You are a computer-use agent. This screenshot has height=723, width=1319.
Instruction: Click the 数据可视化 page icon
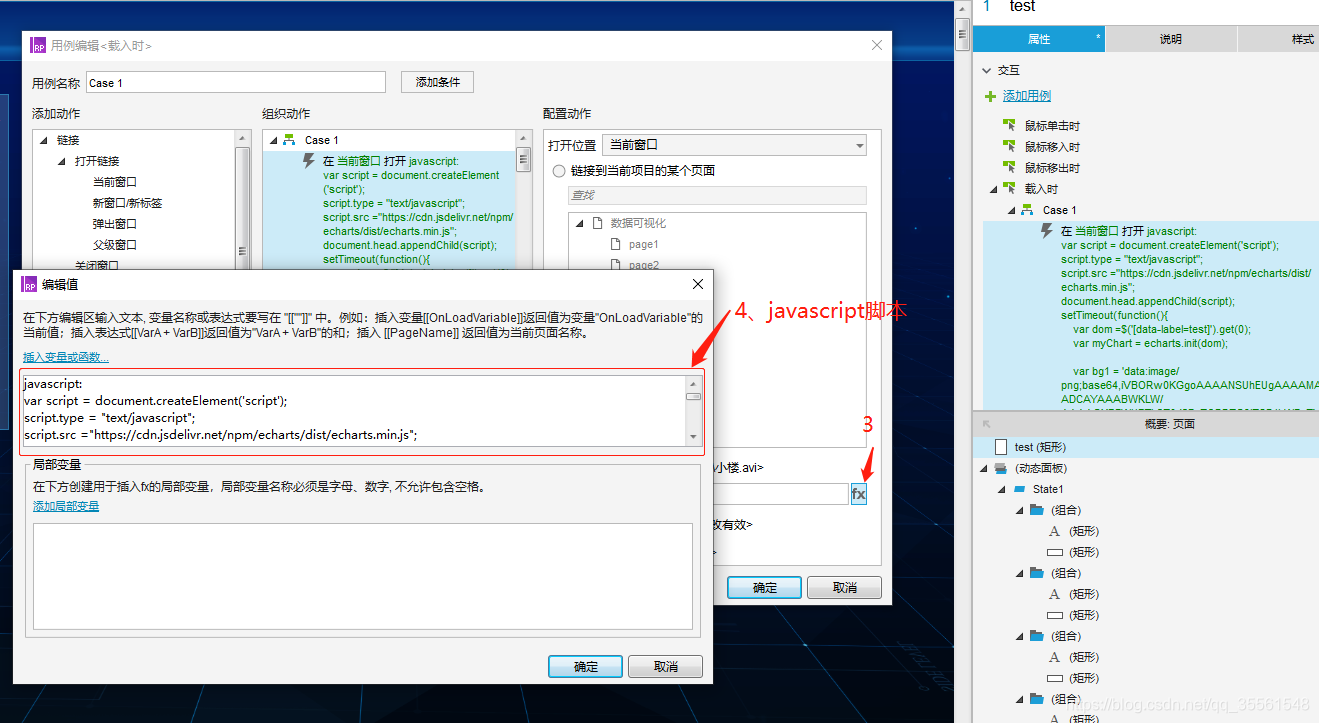click(x=598, y=223)
